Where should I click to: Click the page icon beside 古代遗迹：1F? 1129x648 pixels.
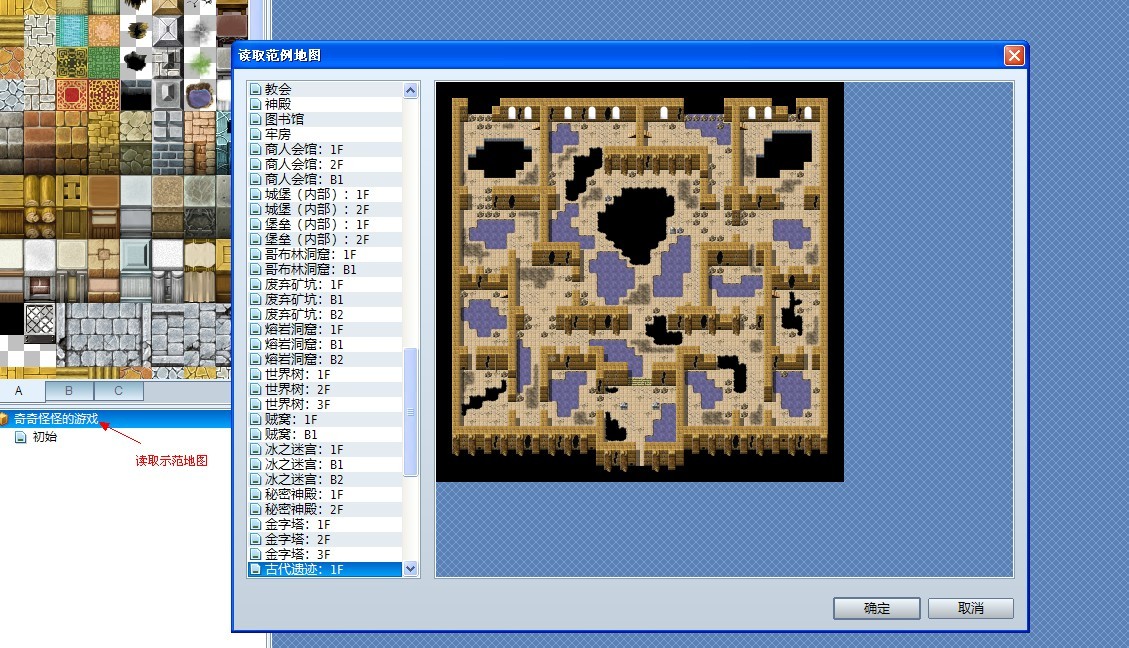pos(256,570)
